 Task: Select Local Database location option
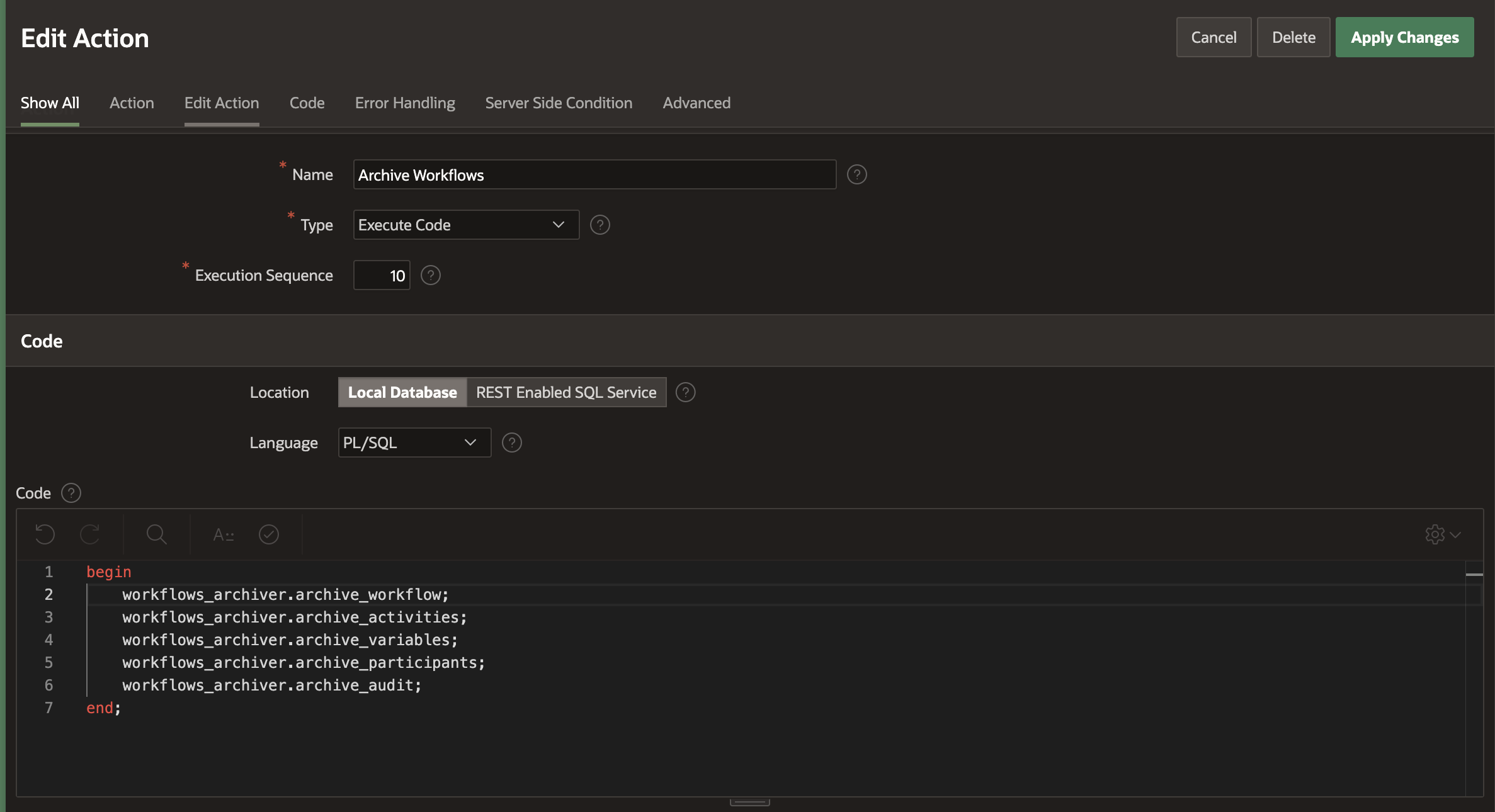pos(402,392)
